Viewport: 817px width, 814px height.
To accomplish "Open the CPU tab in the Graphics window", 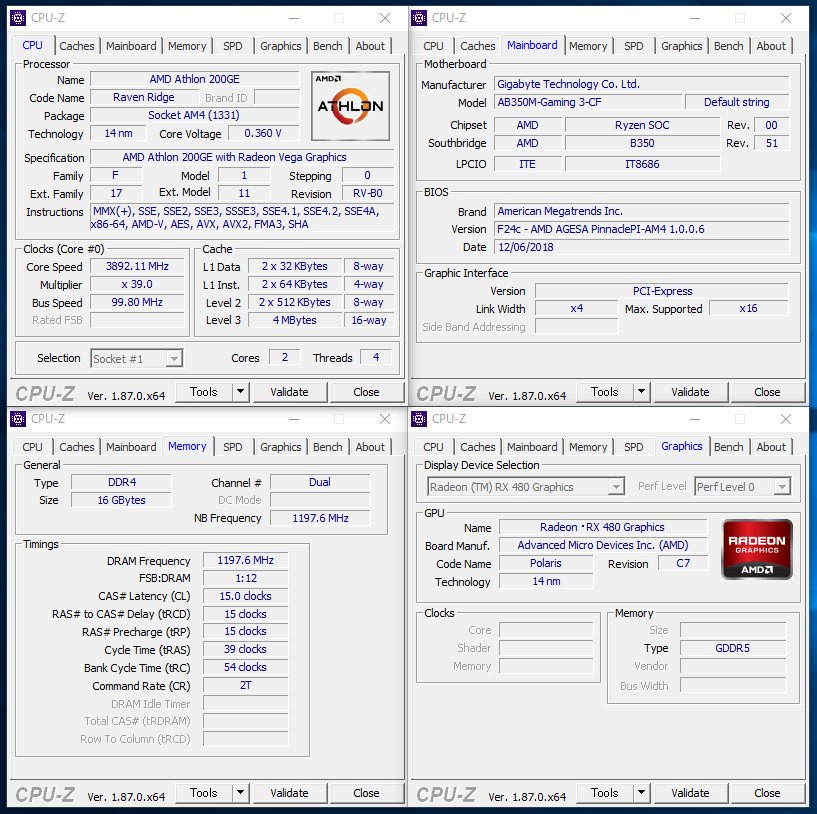I will pyautogui.click(x=433, y=447).
